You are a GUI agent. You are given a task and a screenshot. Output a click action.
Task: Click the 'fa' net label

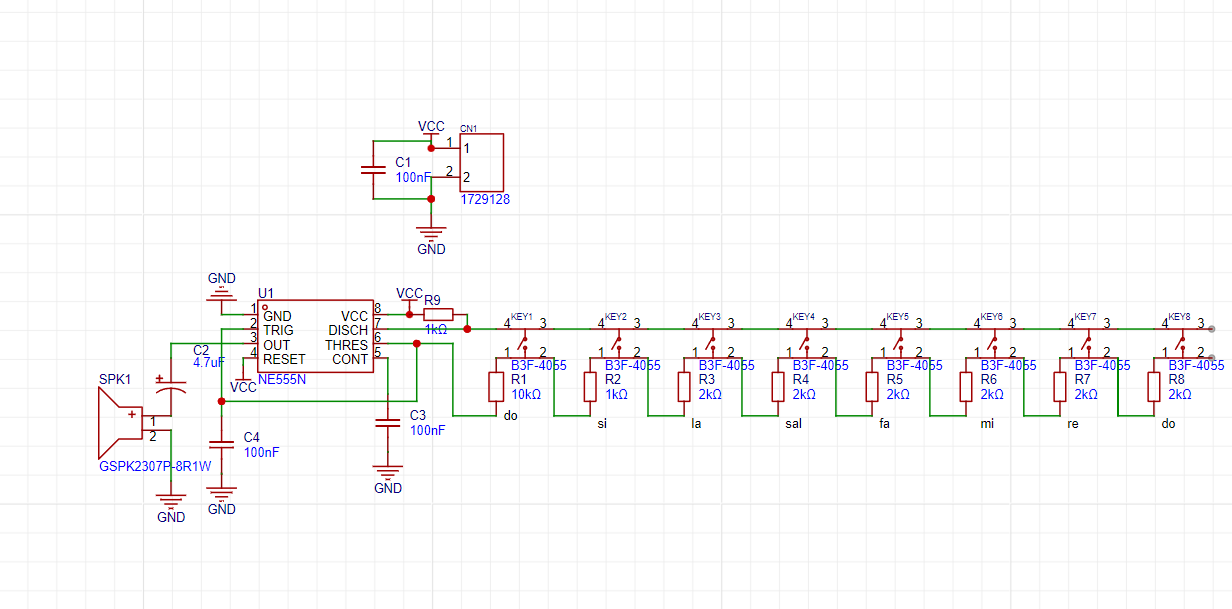[884, 424]
